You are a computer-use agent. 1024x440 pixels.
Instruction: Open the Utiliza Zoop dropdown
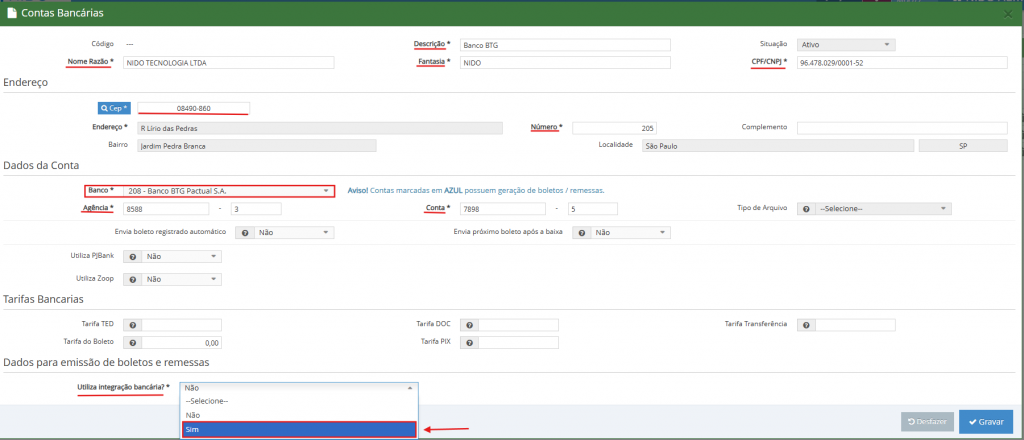(x=182, y=279)
